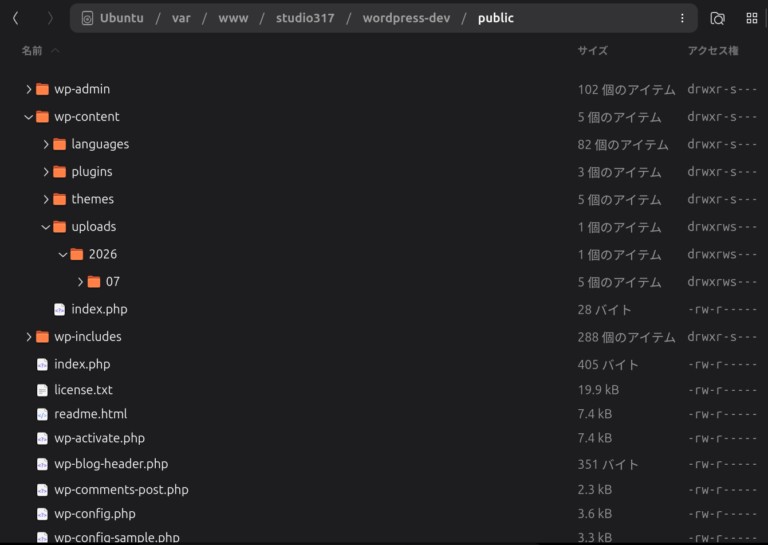Navigate to var in path bar
Screen dimensions: 768x545
181,18
